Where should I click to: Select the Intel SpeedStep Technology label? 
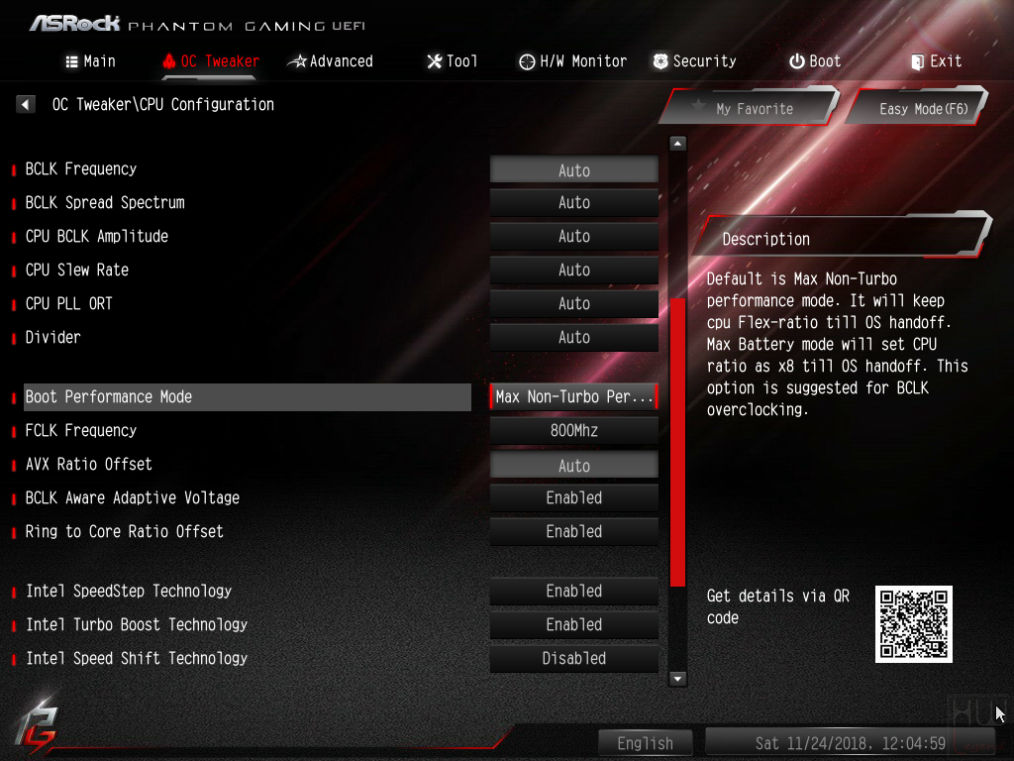129,590
